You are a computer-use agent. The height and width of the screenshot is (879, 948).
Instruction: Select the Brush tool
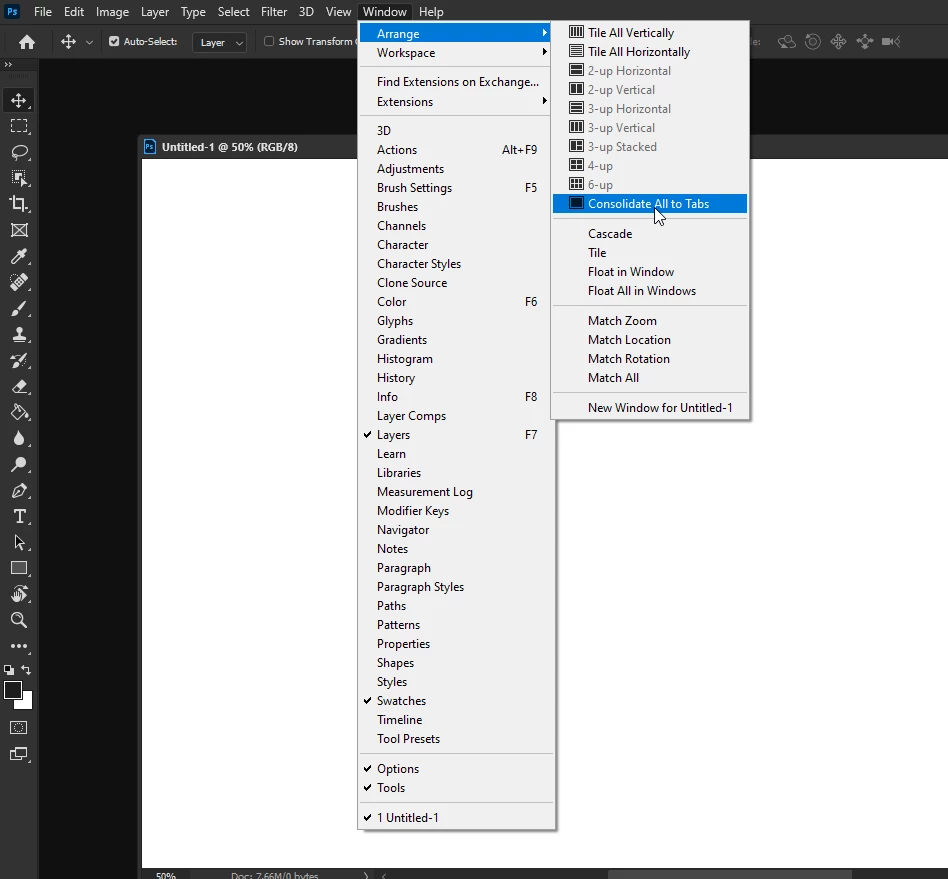tap(19, 308)
